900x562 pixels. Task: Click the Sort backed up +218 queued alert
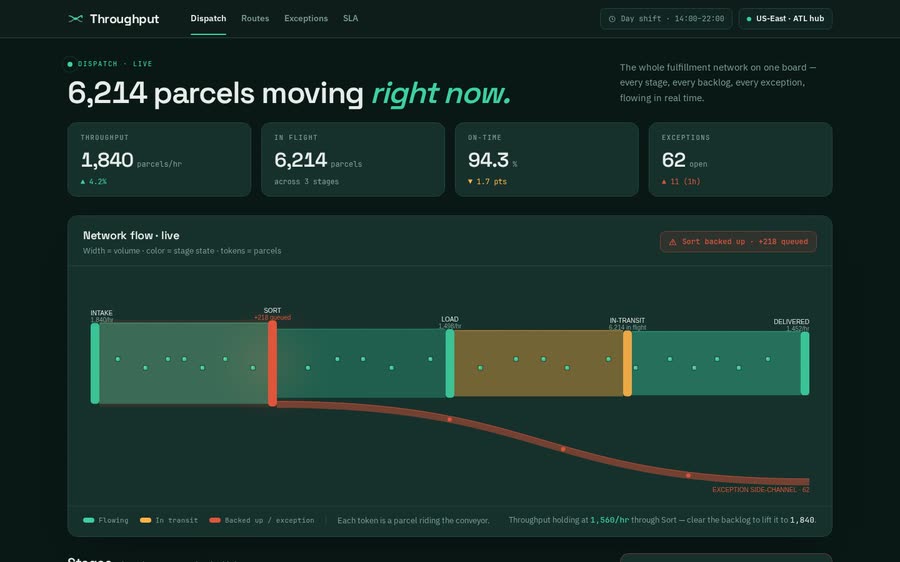(738, 242)
